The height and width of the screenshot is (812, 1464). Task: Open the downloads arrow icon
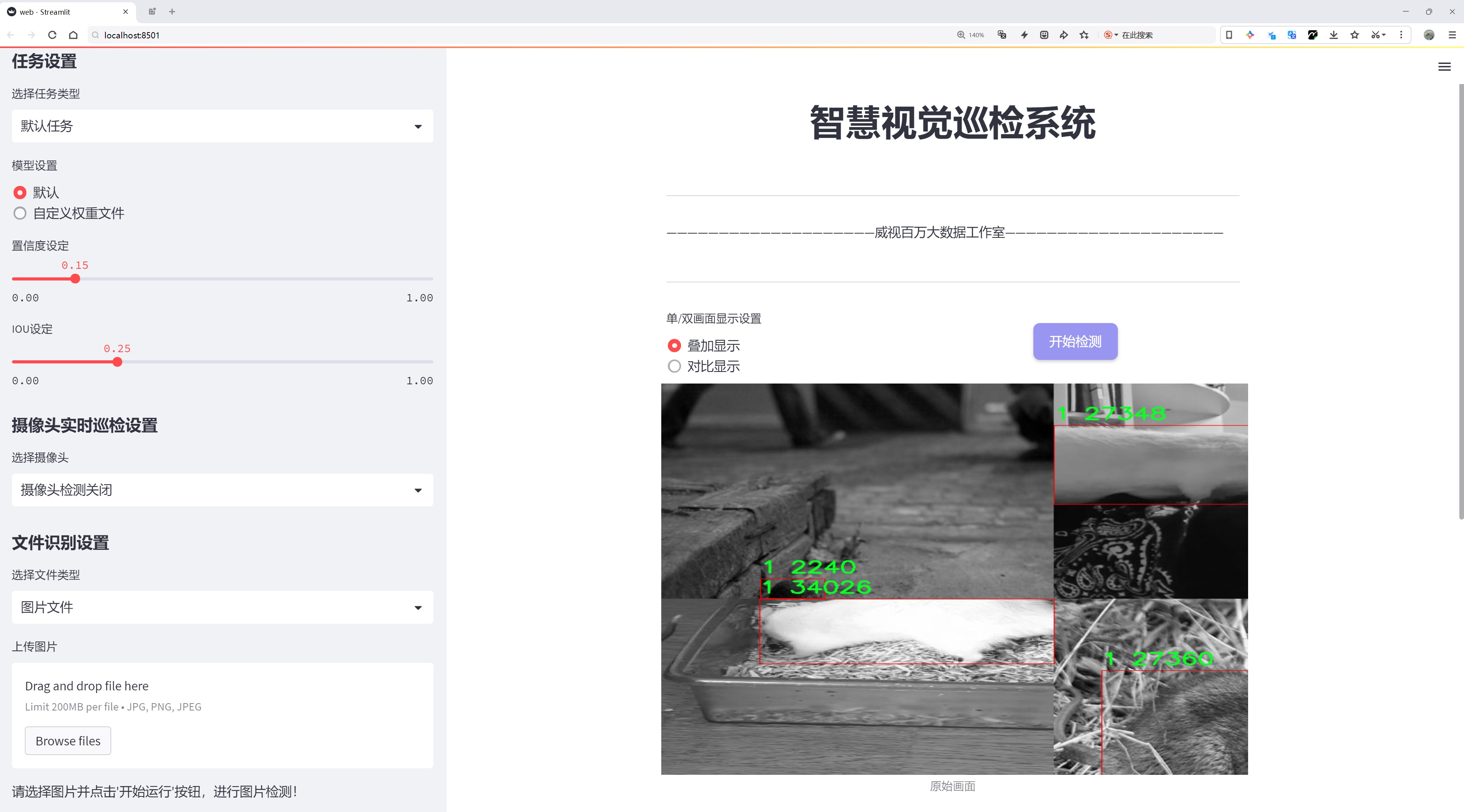1333,35
